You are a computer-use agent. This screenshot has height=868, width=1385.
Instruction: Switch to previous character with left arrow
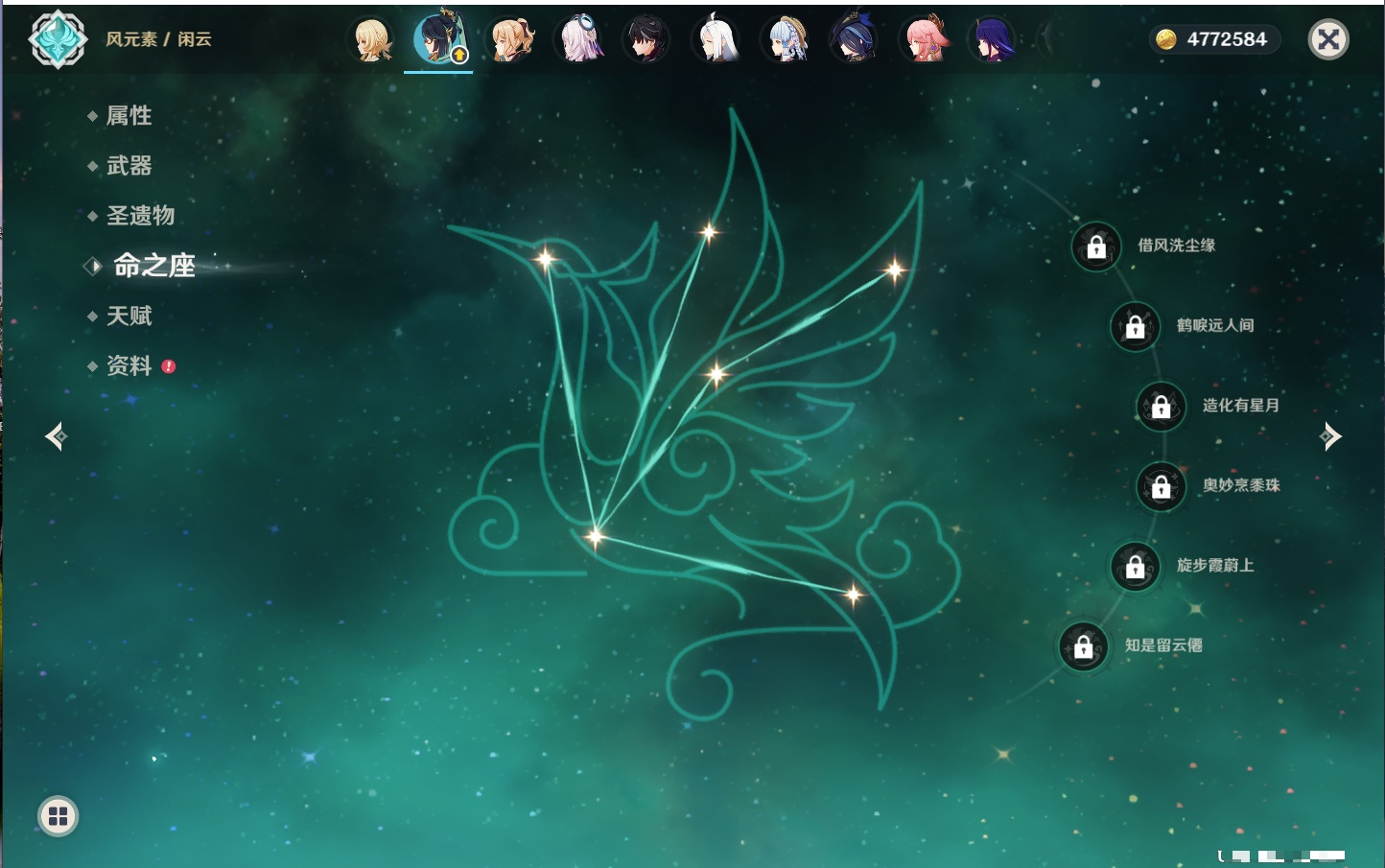56,436
